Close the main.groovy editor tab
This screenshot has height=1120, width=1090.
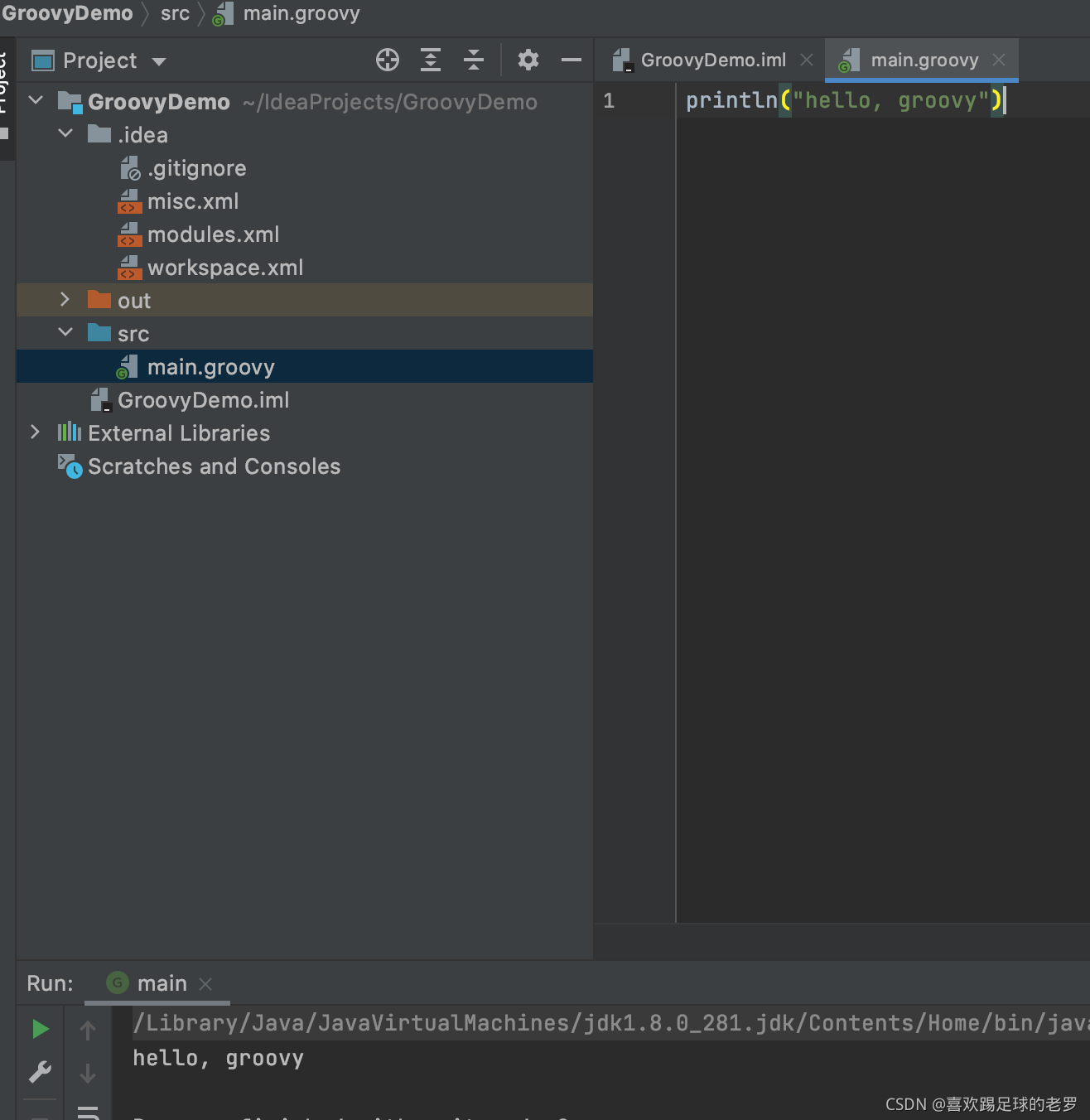pyautogui.click(x=999, y=60)
